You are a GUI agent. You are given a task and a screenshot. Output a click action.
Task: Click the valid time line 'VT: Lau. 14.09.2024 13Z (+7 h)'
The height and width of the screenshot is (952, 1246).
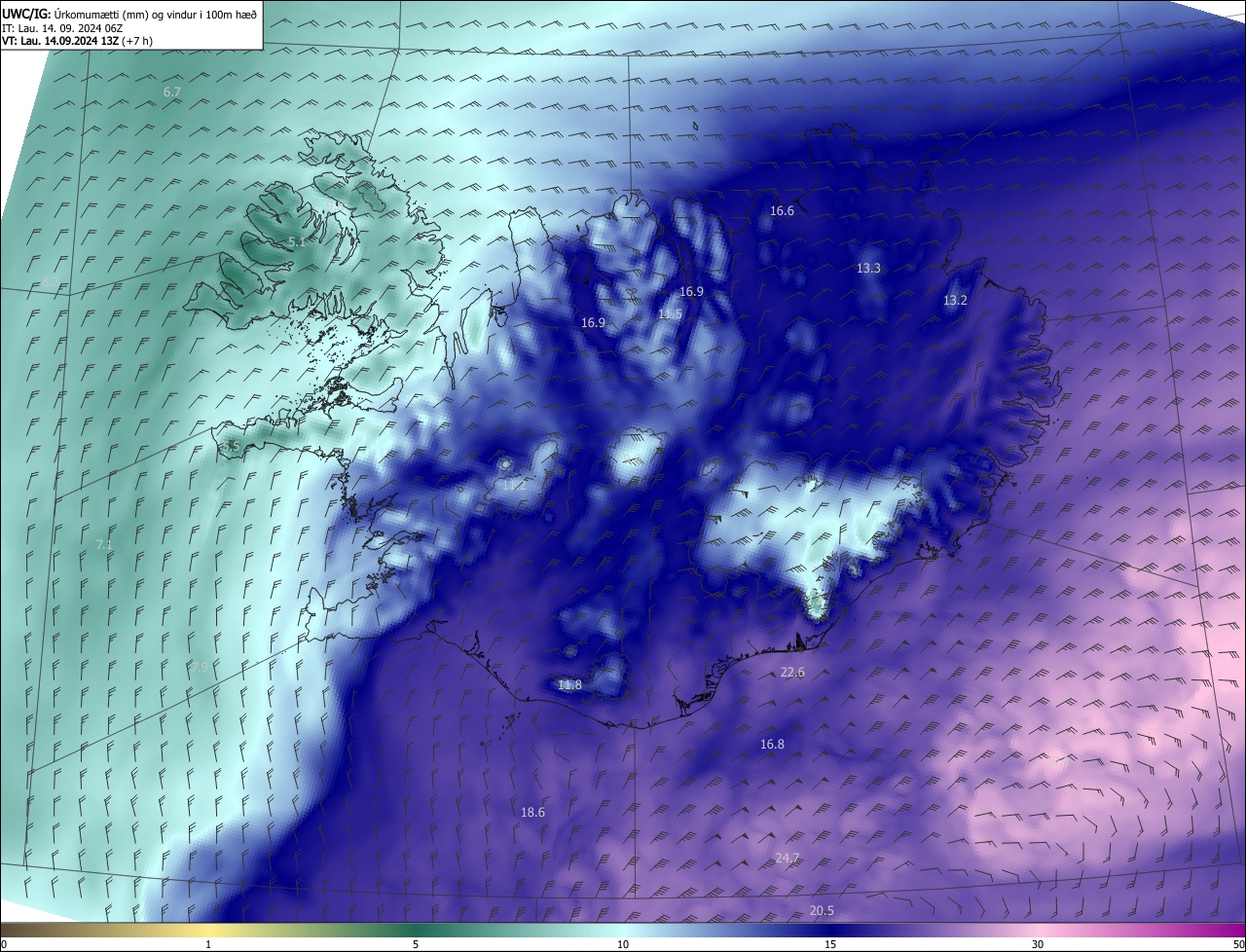coord(78,41)
